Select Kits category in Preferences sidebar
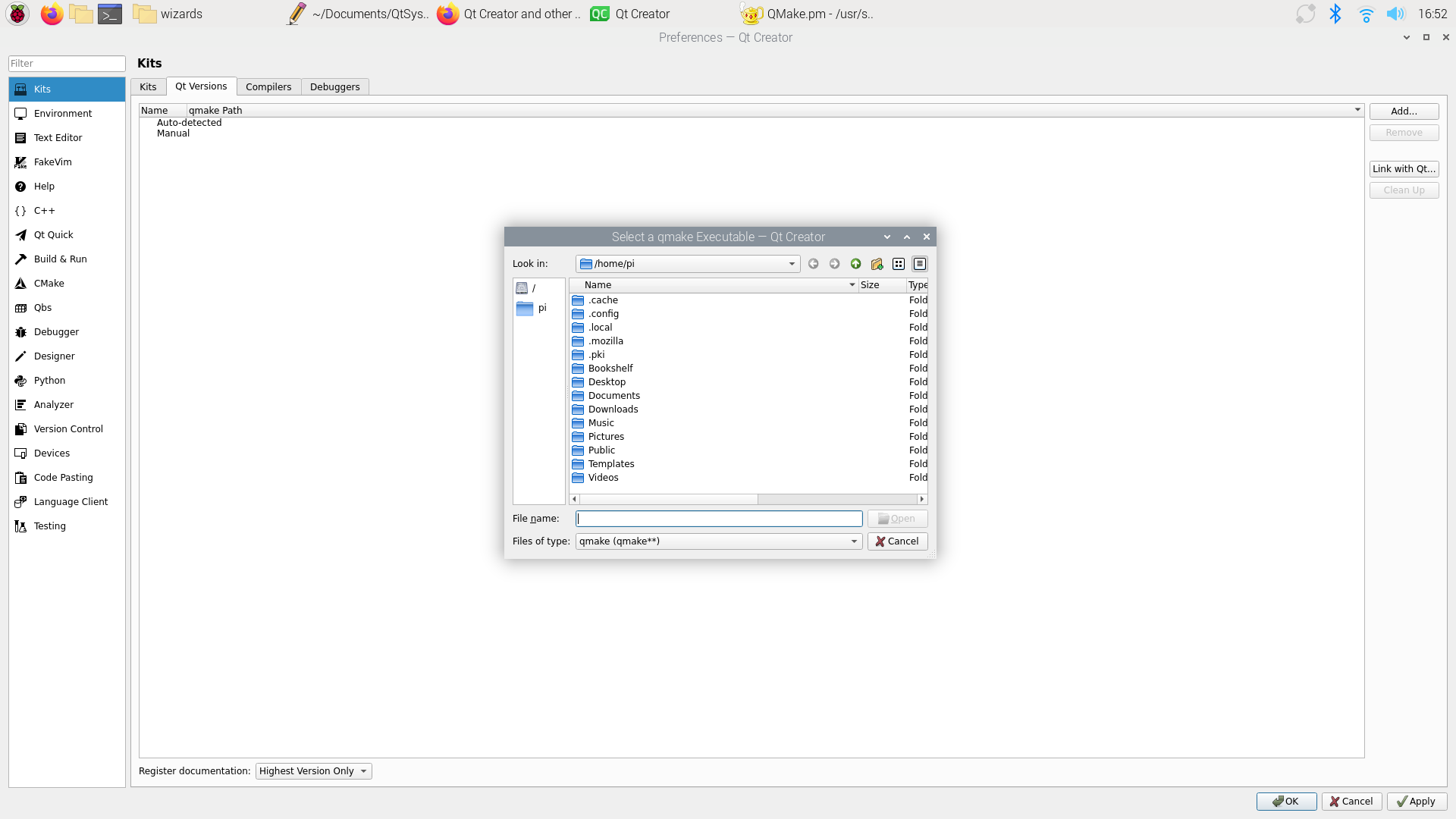This screenshot has height=819, width=1456. [x=67, y=89]
